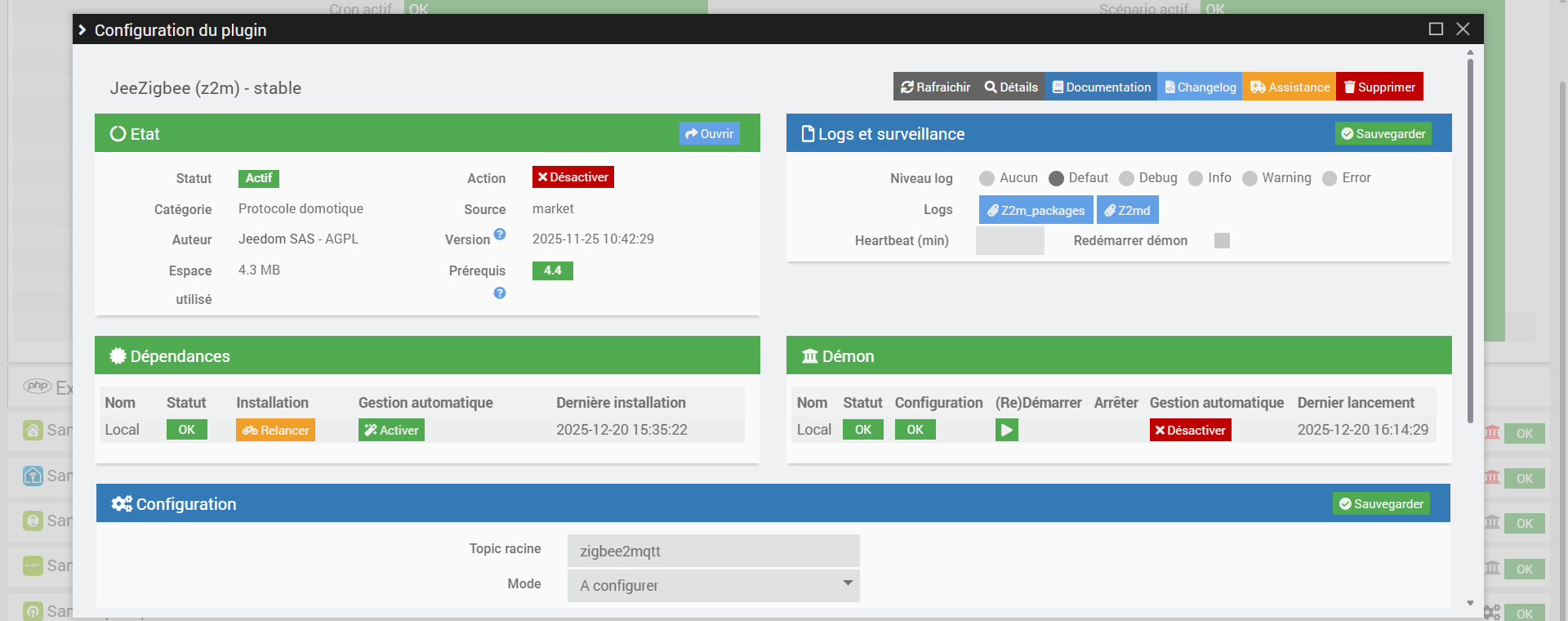Viewport: 1568px width, 621px height.
Task: Select Defaut log level
Action: 1056,178
